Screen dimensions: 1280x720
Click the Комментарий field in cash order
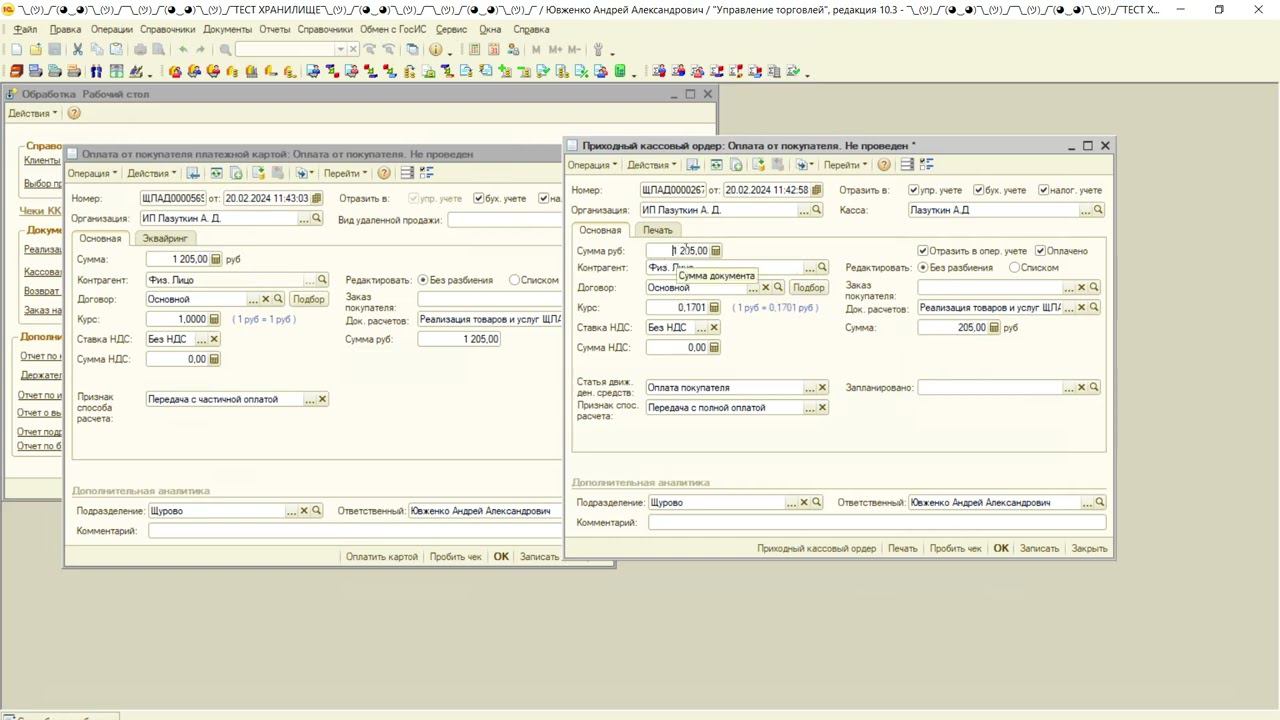(876, 522)
